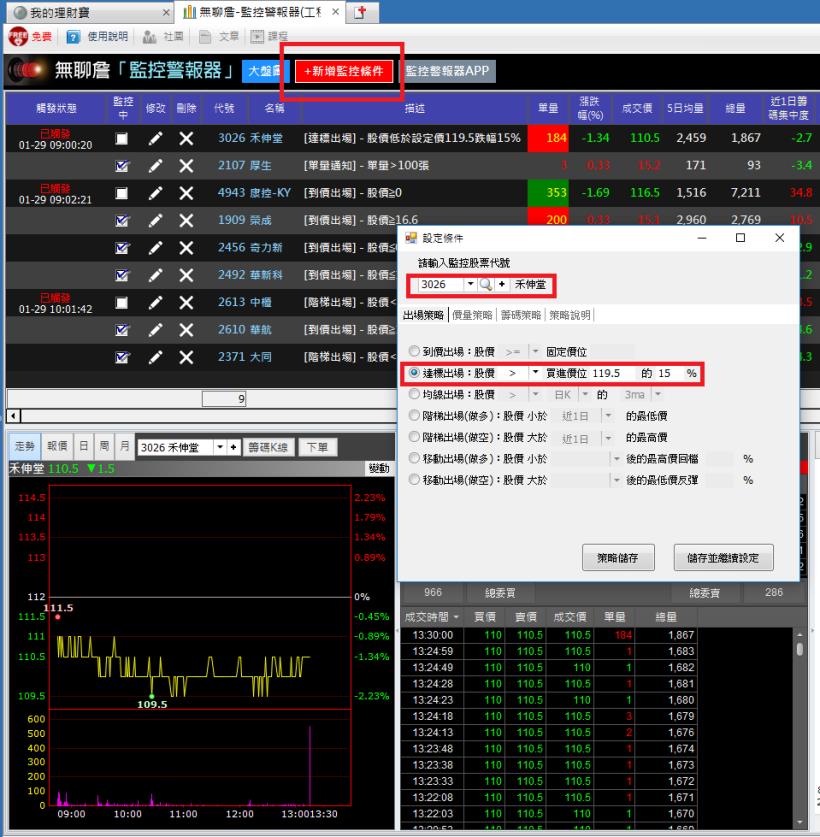Open 近1日 dropdown for 階梯出場(做多)
This screenshot has height=837, width=820.
pyautogui.click(x=608, y=416)
